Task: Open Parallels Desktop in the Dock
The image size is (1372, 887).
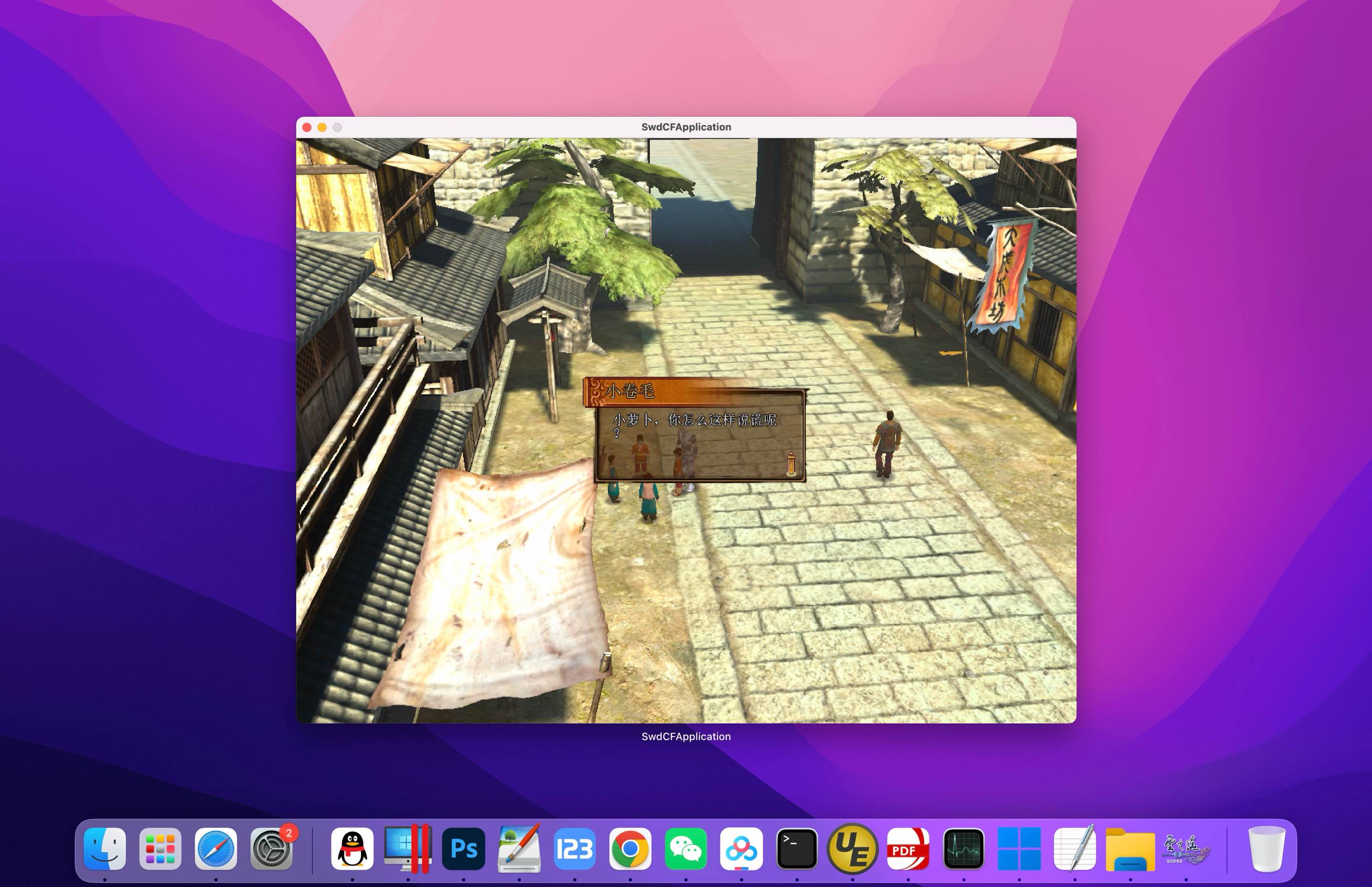Action: [x=408, y=848]
